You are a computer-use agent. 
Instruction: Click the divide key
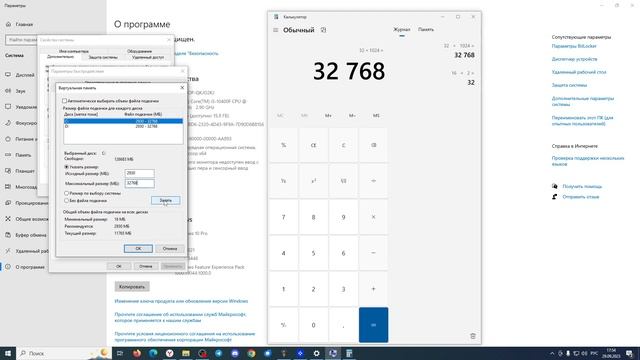pos(373,181)
